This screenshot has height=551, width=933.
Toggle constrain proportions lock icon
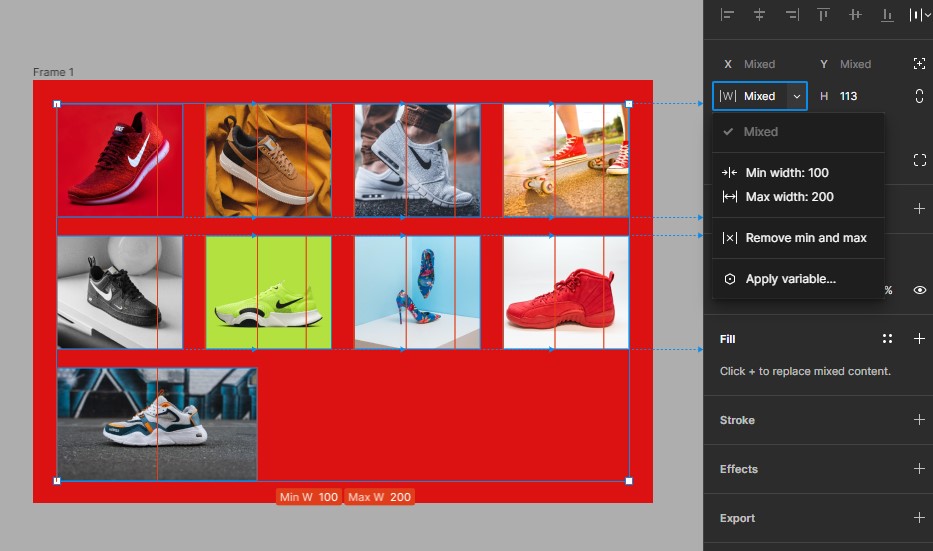pyautogui.click(x=919, y=96)
